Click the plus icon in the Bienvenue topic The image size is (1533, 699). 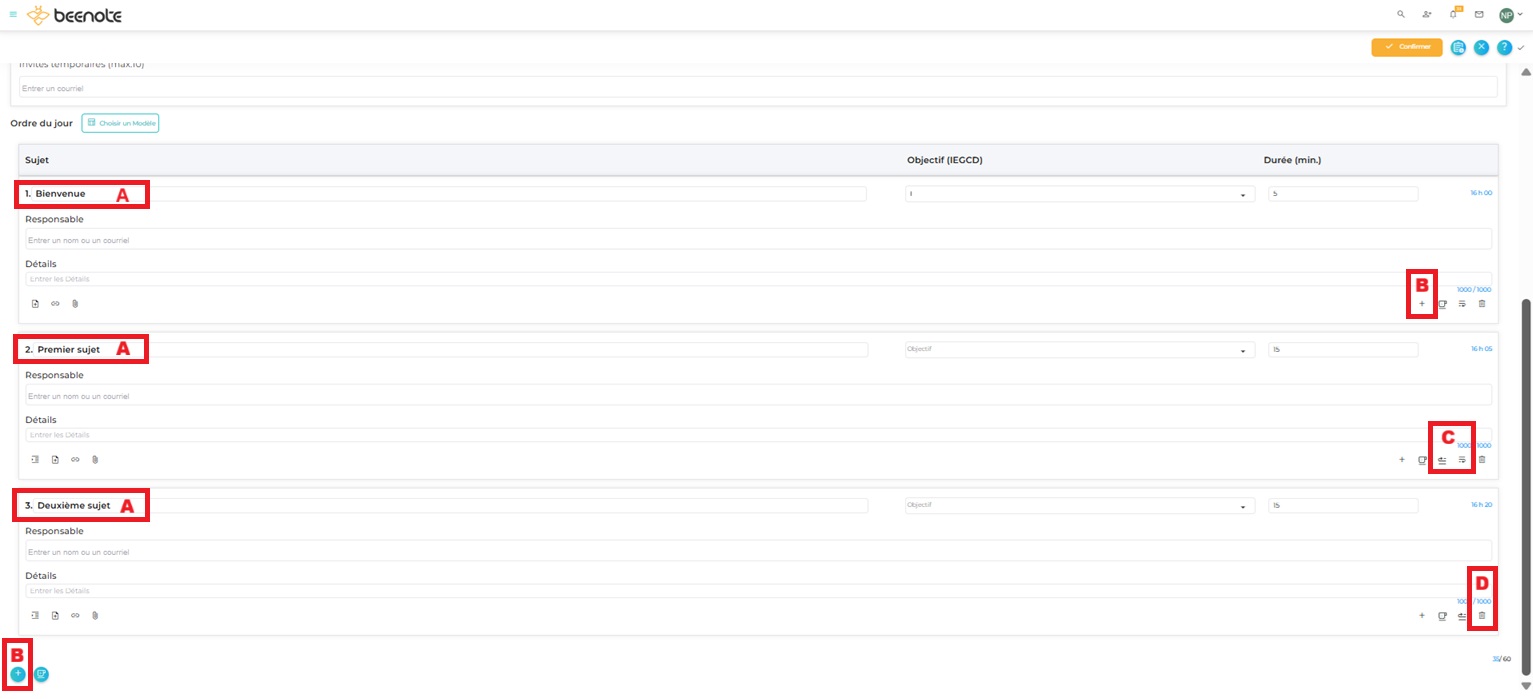click(x=1421, y=304)
